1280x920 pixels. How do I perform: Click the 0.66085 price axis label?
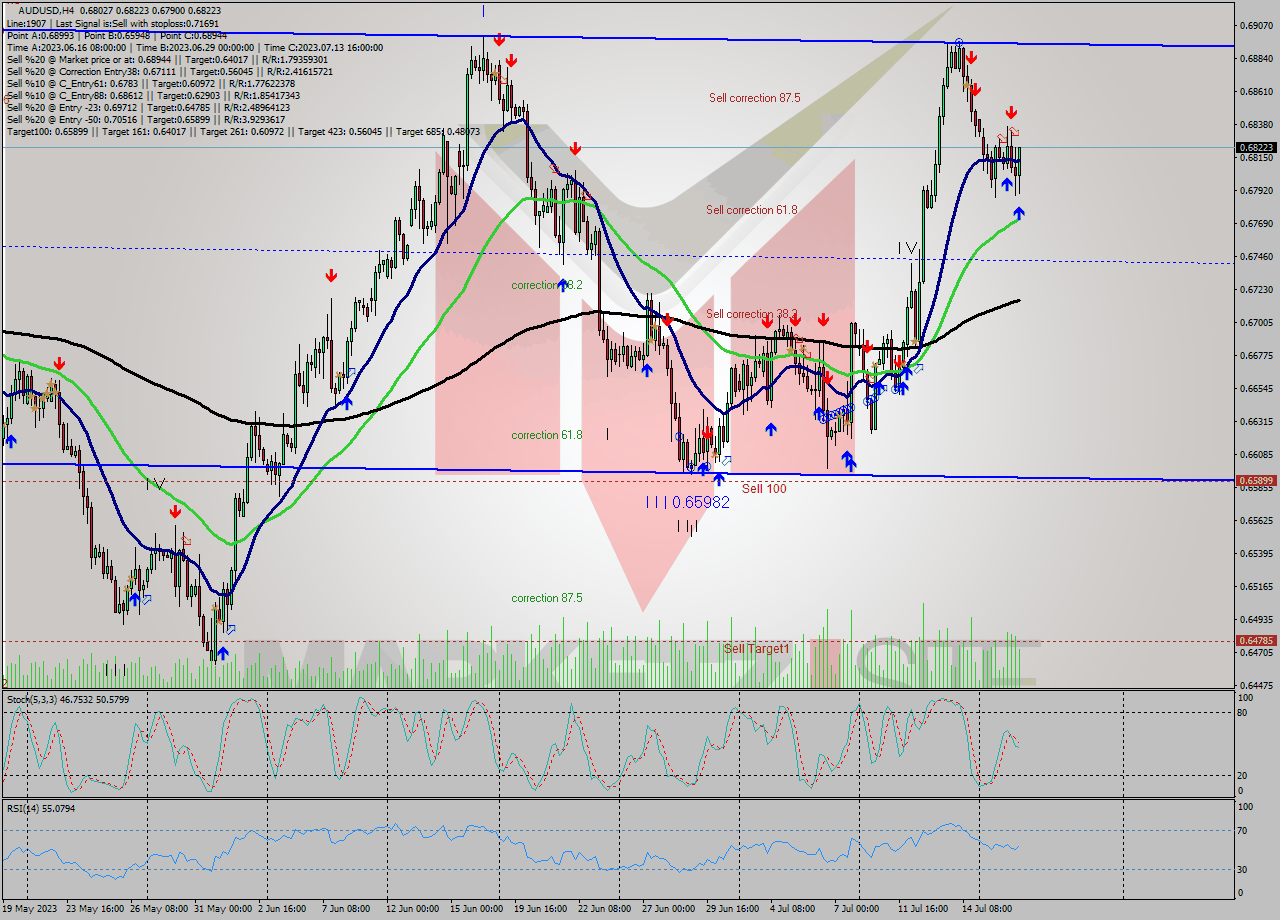click(1256, 454)
